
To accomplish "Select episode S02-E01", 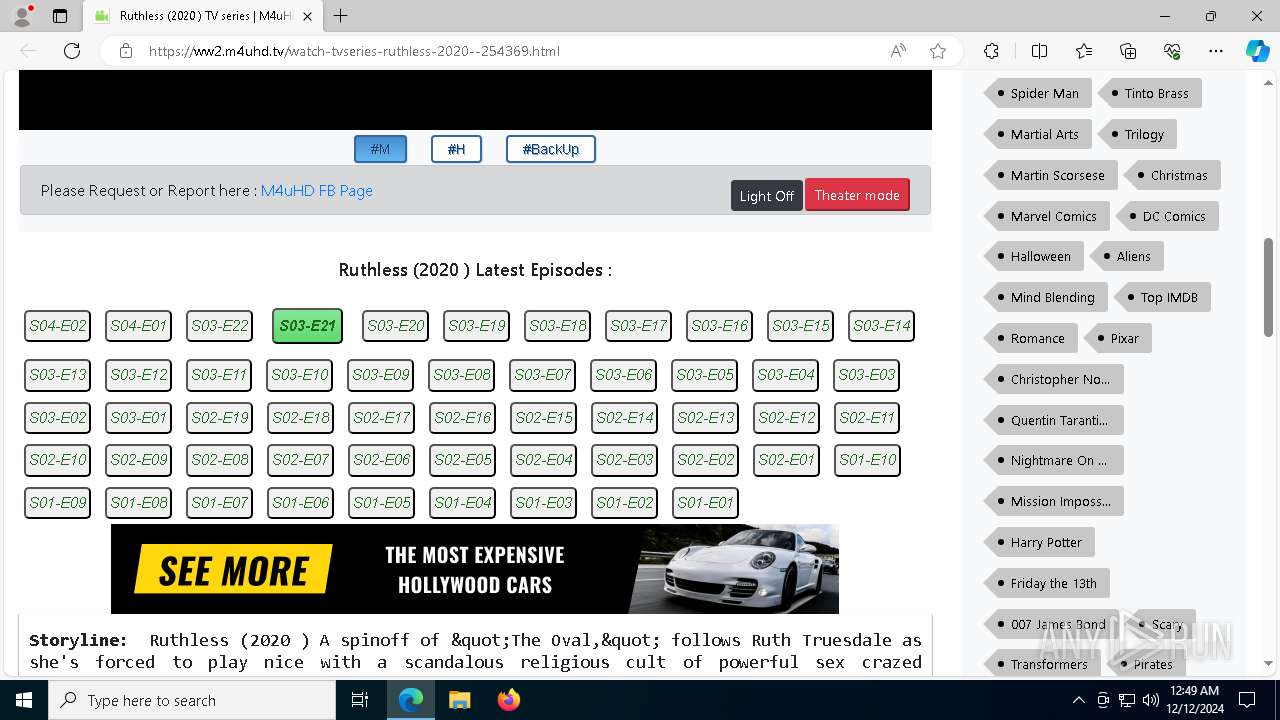I will (x=785, y=460).
